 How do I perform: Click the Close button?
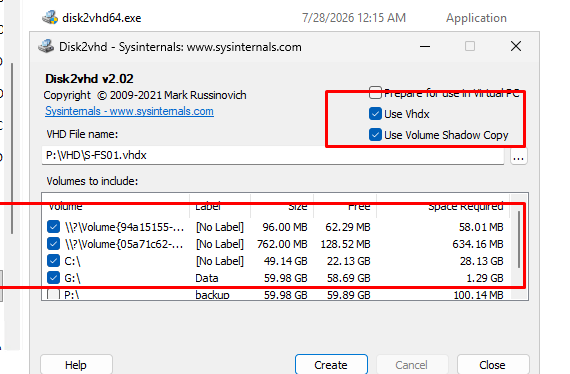493,365
